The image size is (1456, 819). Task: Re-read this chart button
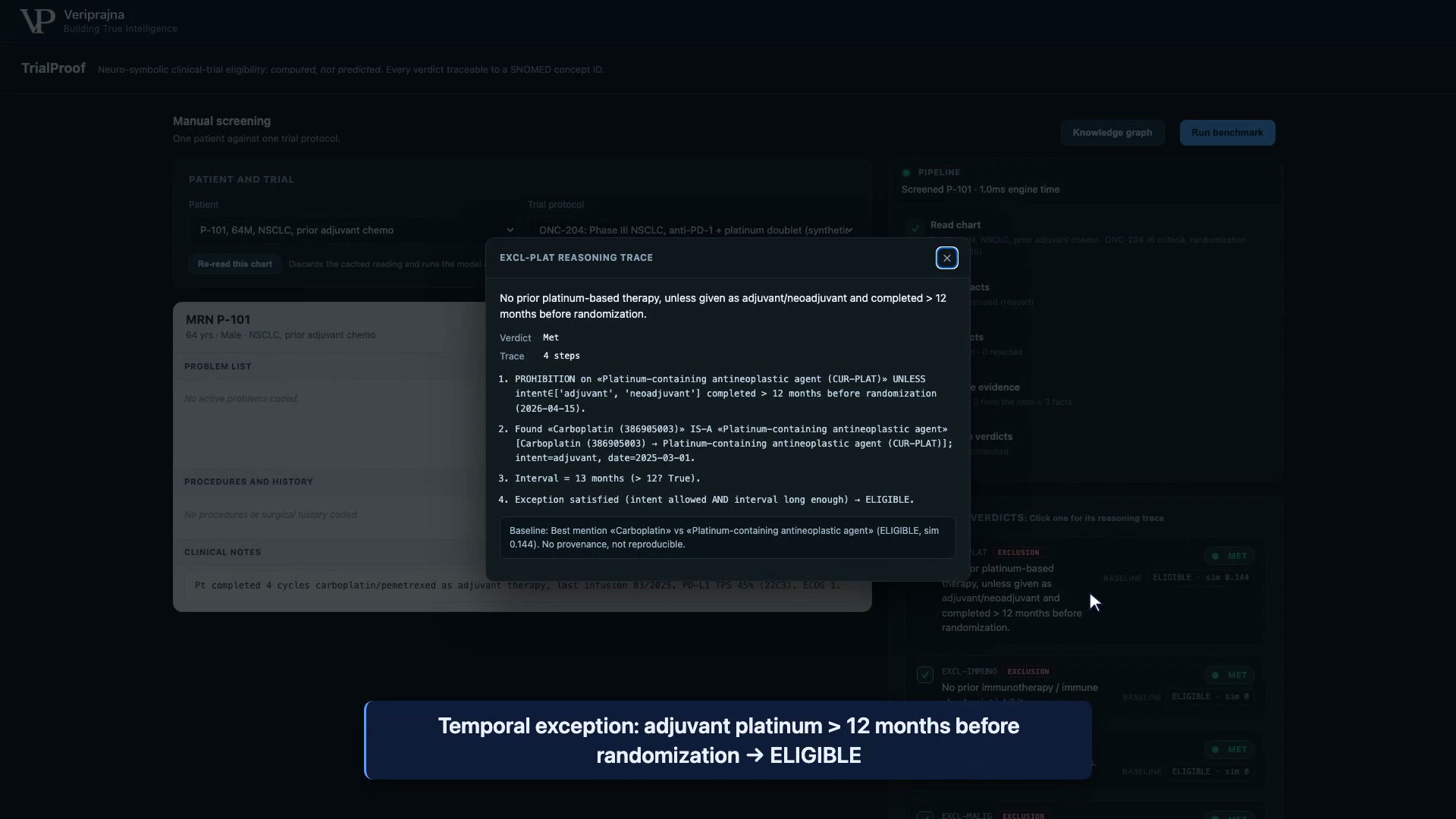[234, 264]
